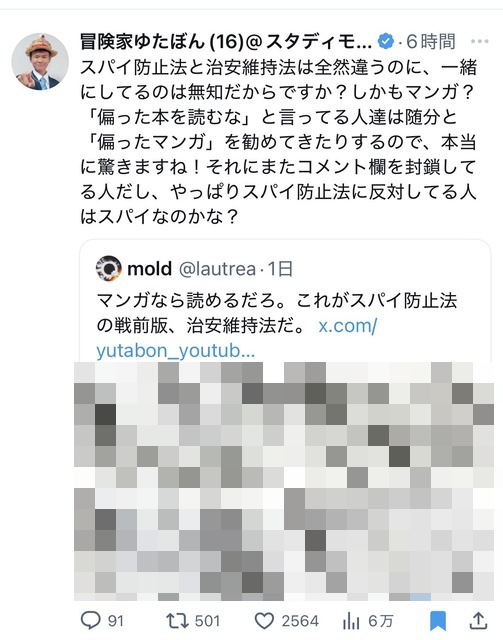Like the post via heart icon
The image size is (503, 640).
pos(264,621)
